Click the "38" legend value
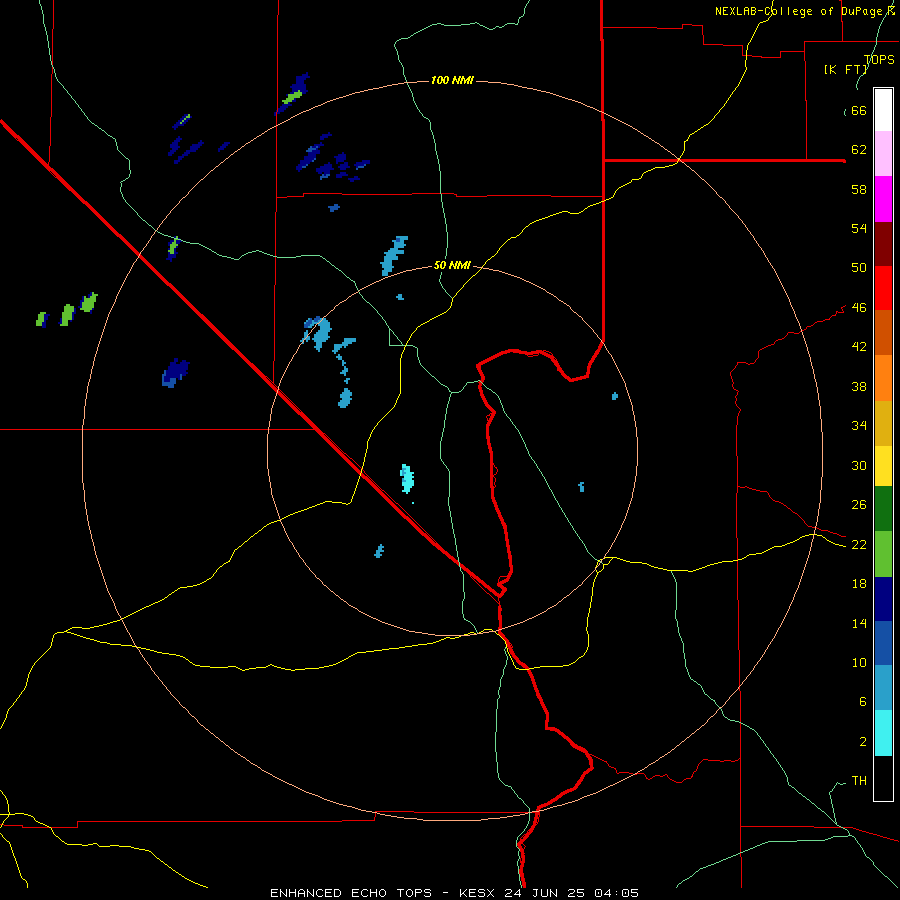 coord(859,386)
